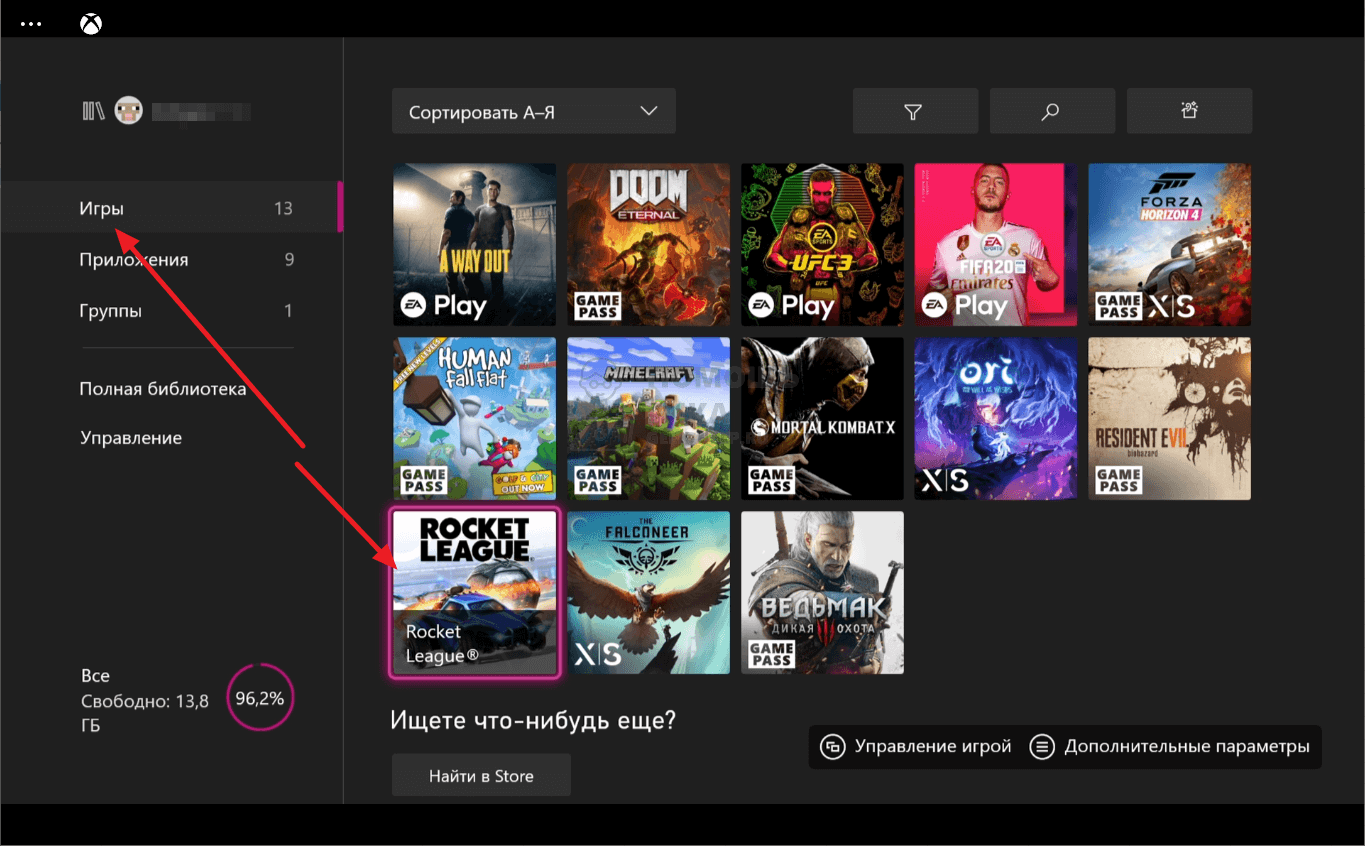Open the three-dots menu in title bar

[31, 24]
